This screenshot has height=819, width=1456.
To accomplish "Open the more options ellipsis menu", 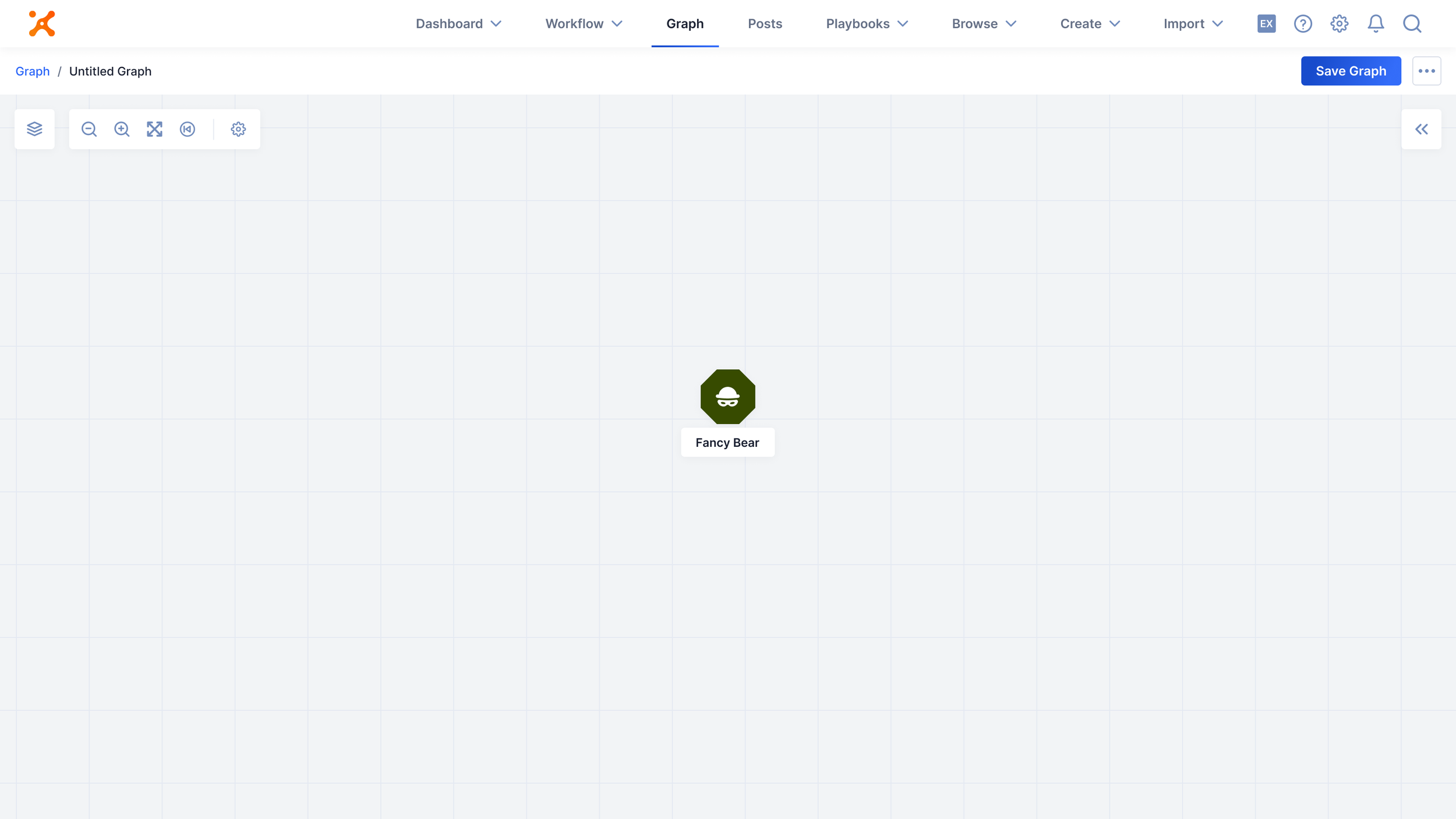I will point(1426,71).
